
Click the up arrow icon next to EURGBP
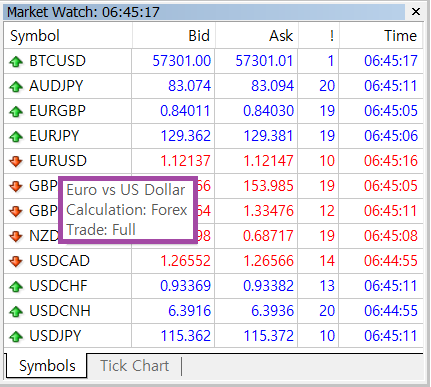tap(16, 112)
